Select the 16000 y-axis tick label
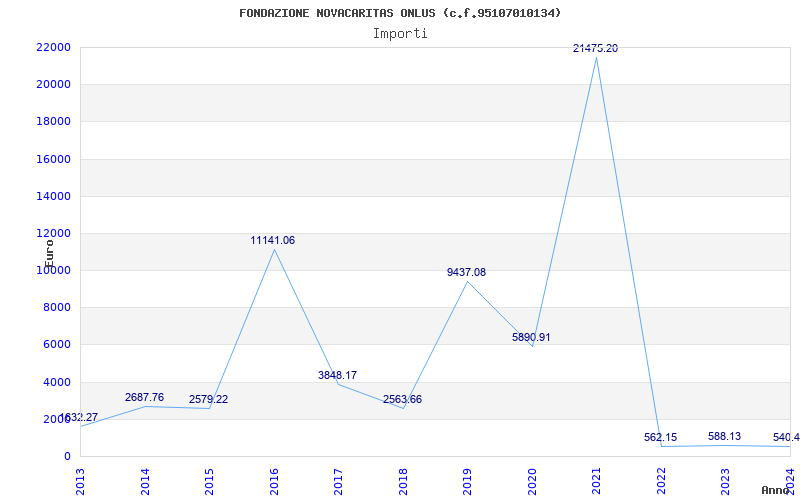 point(53,159)
